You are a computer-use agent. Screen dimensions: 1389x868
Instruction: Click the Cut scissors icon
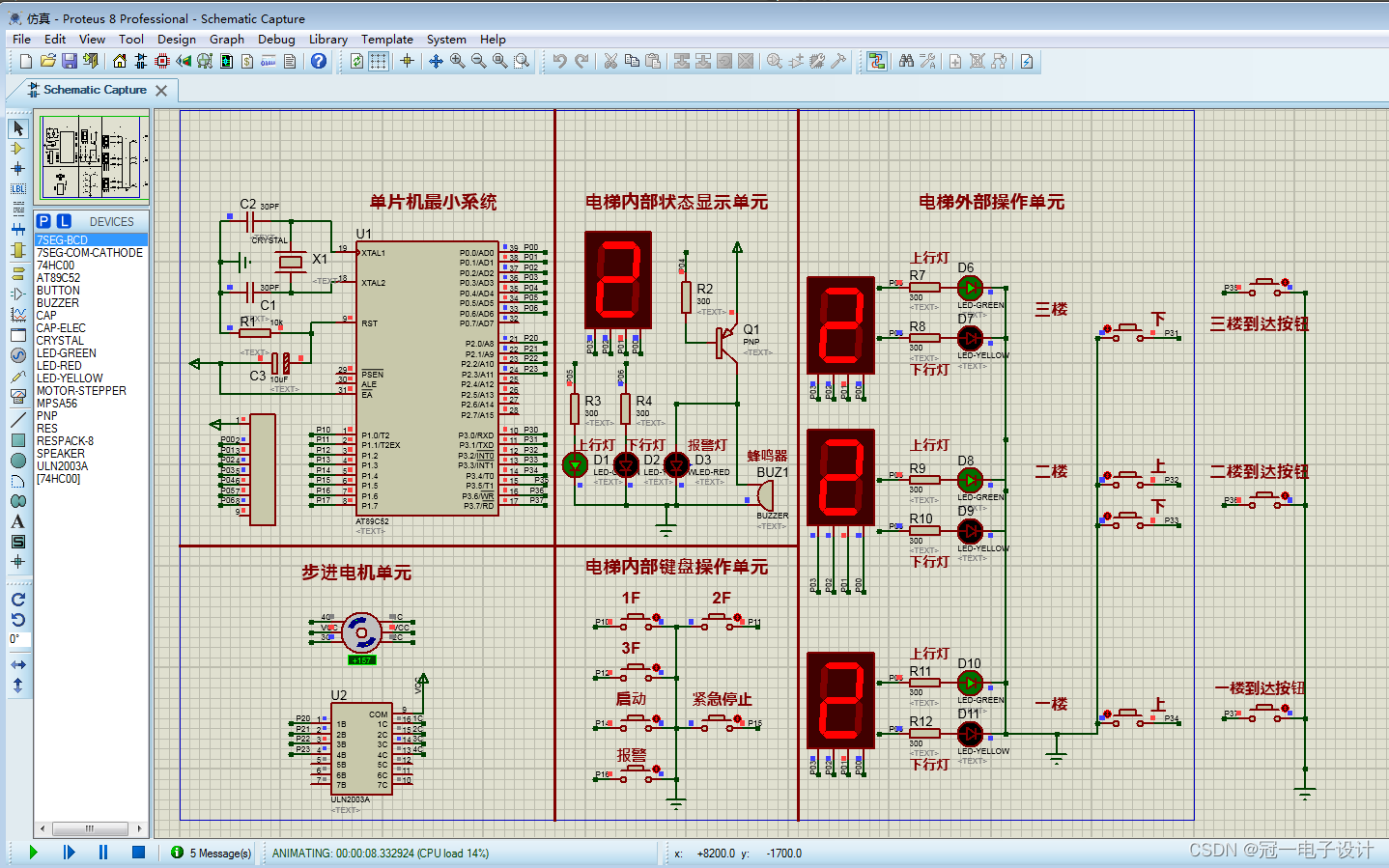(610, 61)
